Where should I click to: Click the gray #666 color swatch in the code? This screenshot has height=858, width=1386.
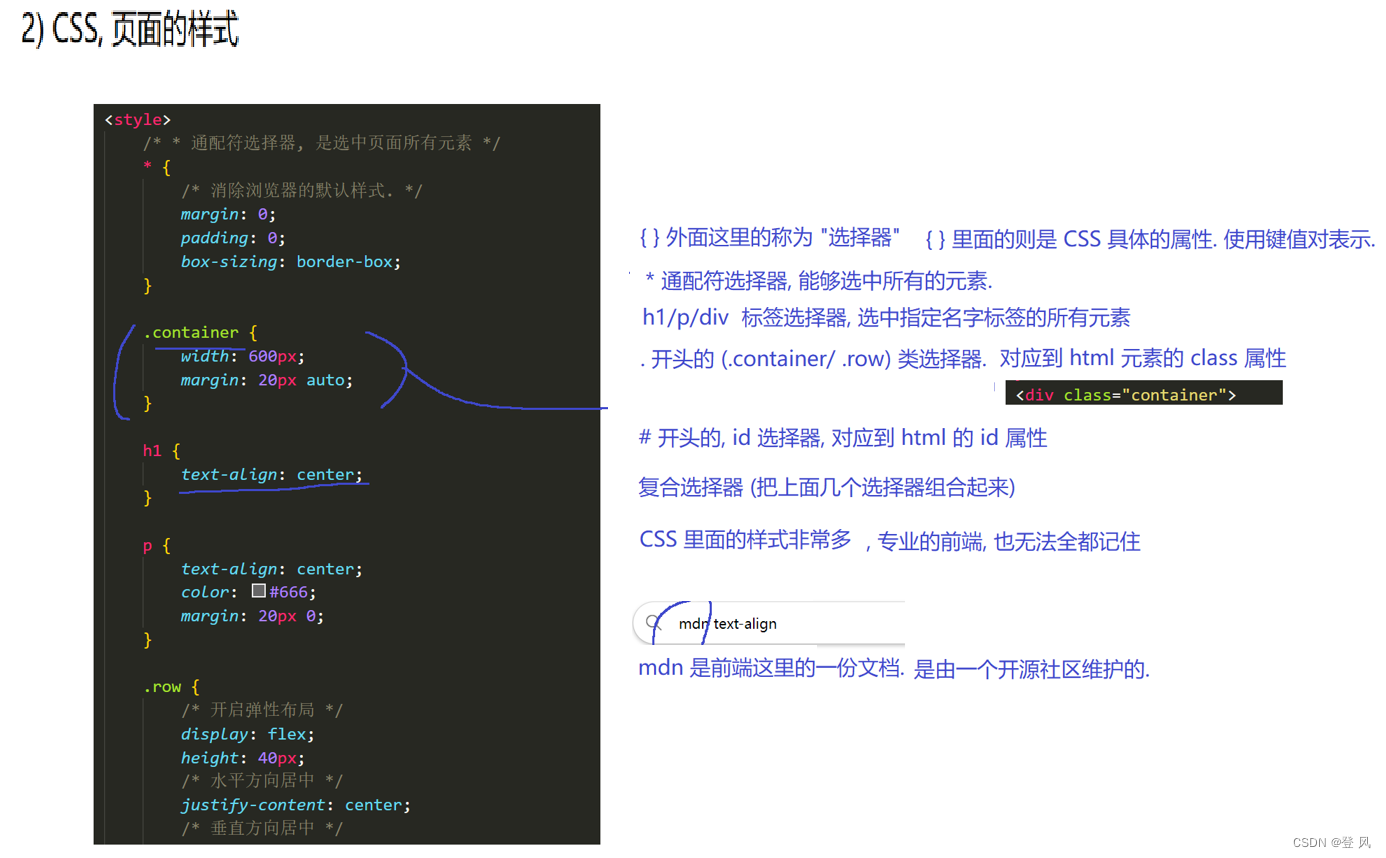point(258,591)
